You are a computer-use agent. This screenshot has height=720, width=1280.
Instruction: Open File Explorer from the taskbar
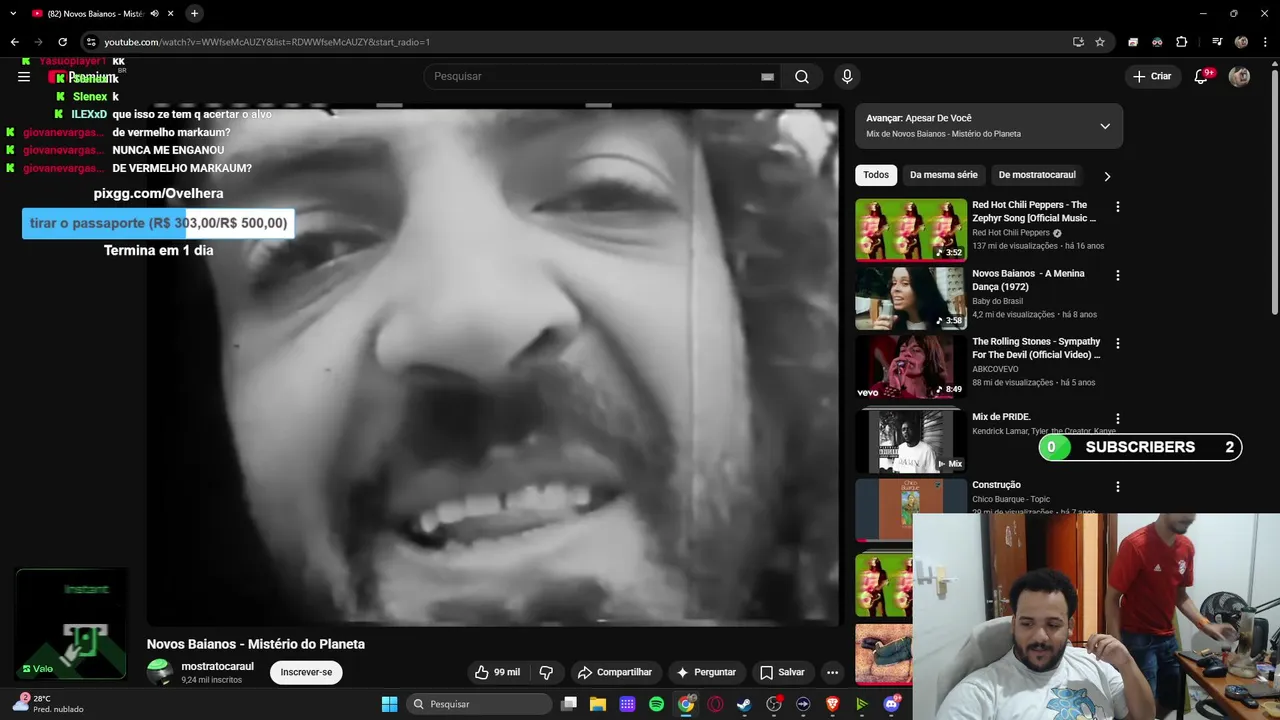pos(598,704)
